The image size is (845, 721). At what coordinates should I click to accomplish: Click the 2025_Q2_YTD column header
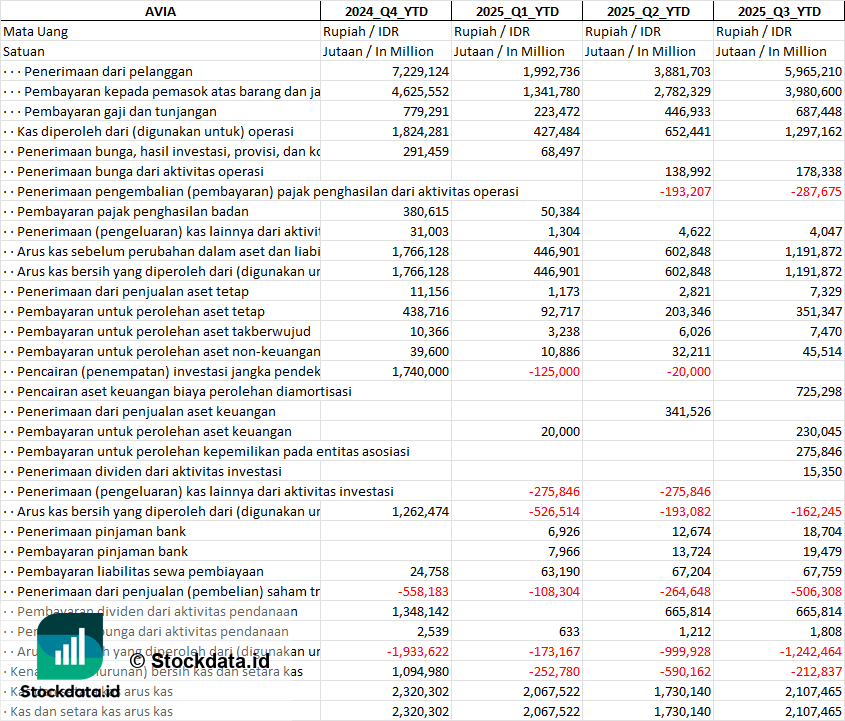648,11
